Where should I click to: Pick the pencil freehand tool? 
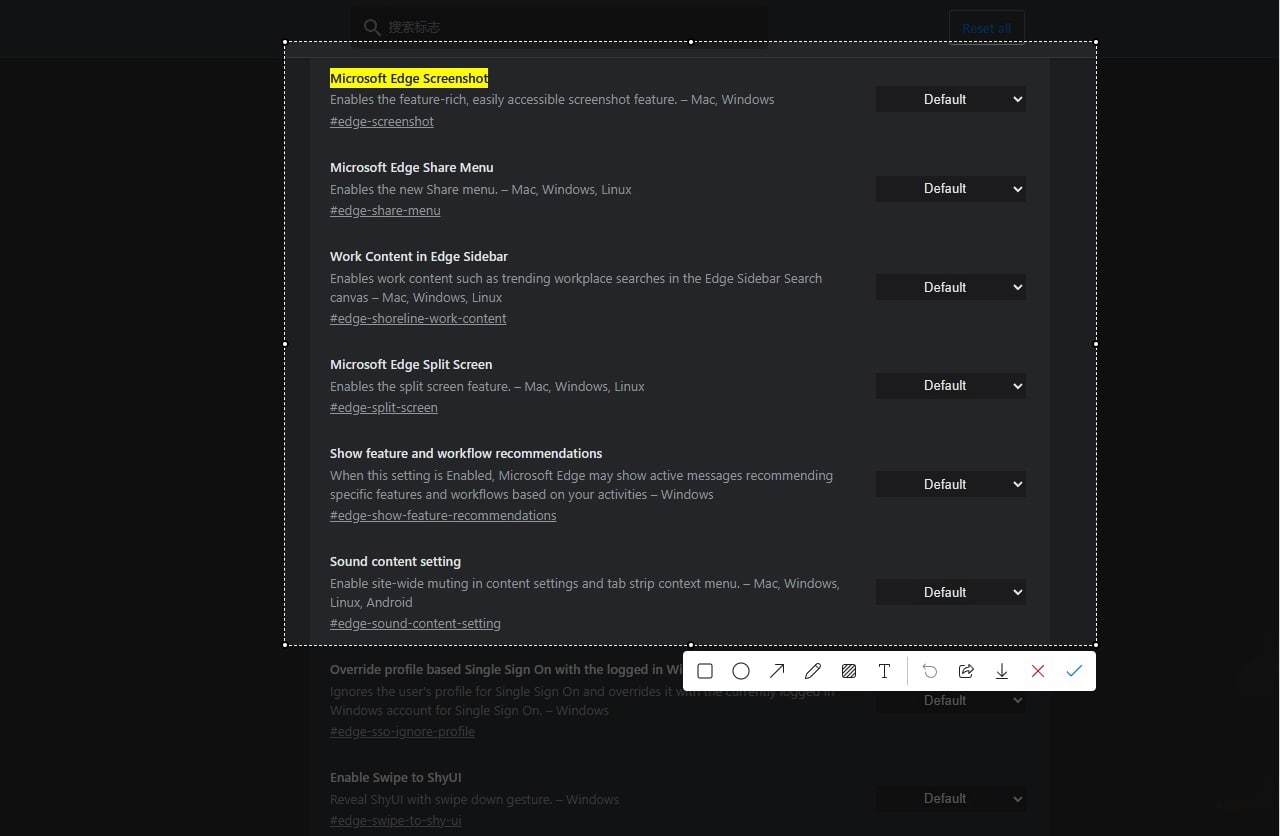click(813, 671)
